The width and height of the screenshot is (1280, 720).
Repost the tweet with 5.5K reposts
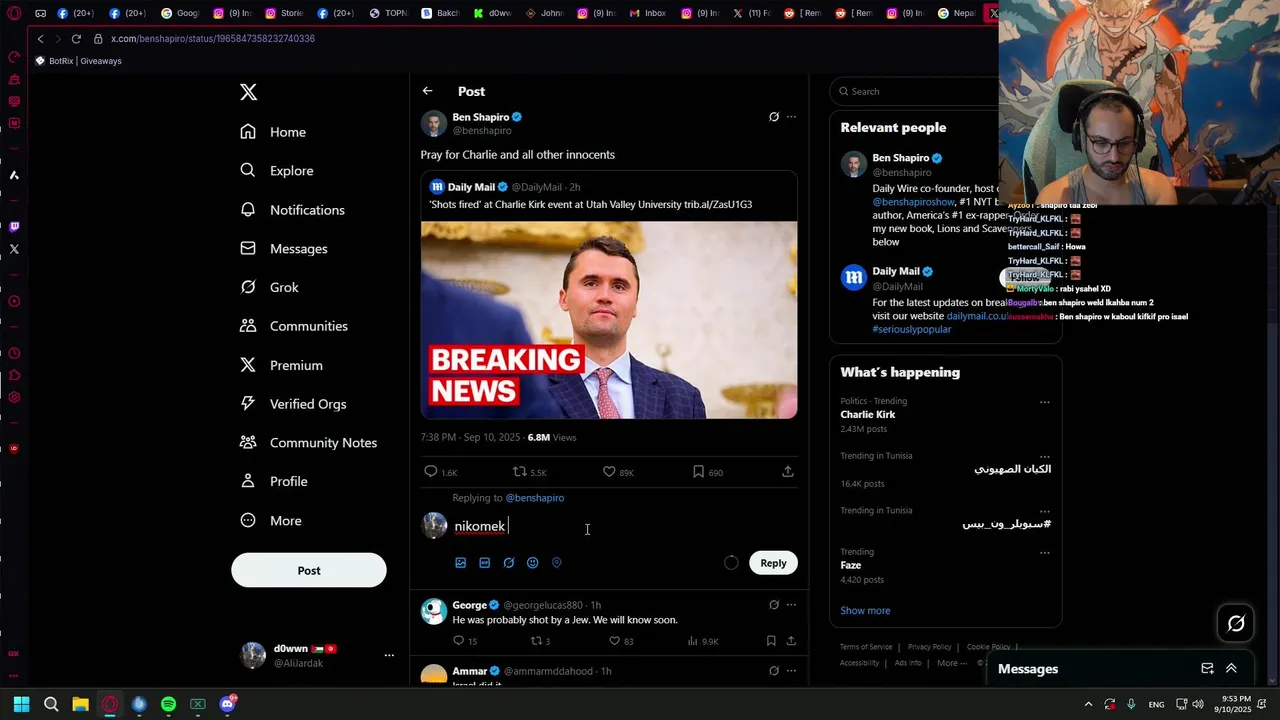529,472
